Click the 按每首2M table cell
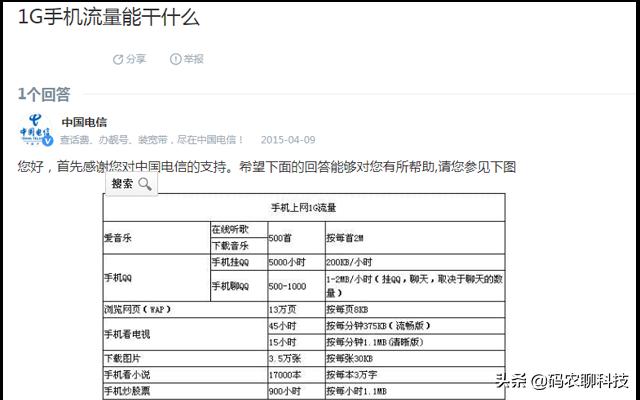The image size is (640, 400). point(415,238)
